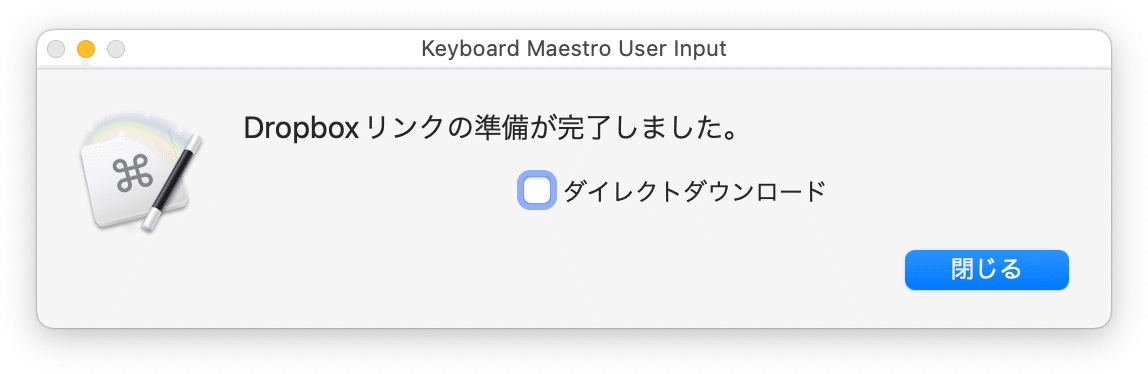Click the word Dropbox in the message
This screenshot has width=1148, height=374.
[301, 130]
